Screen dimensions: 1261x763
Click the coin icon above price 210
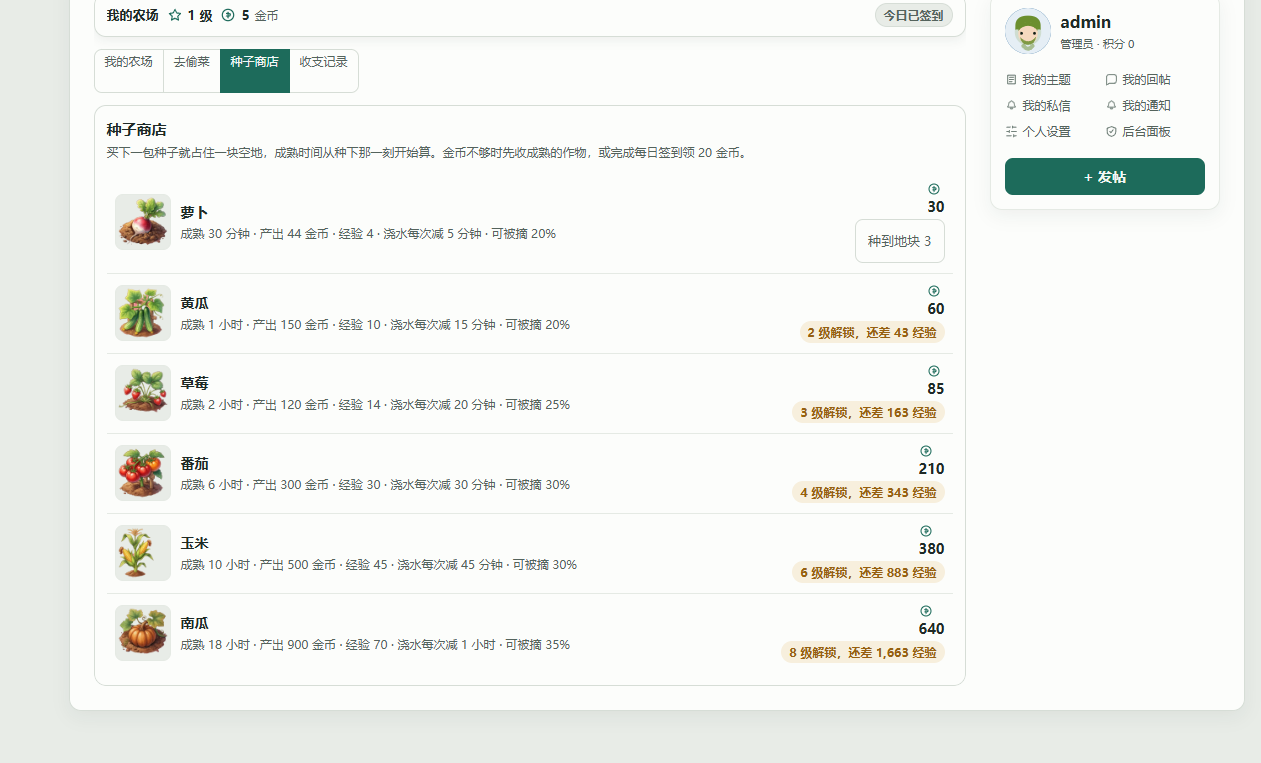click(x=926, y=451)
